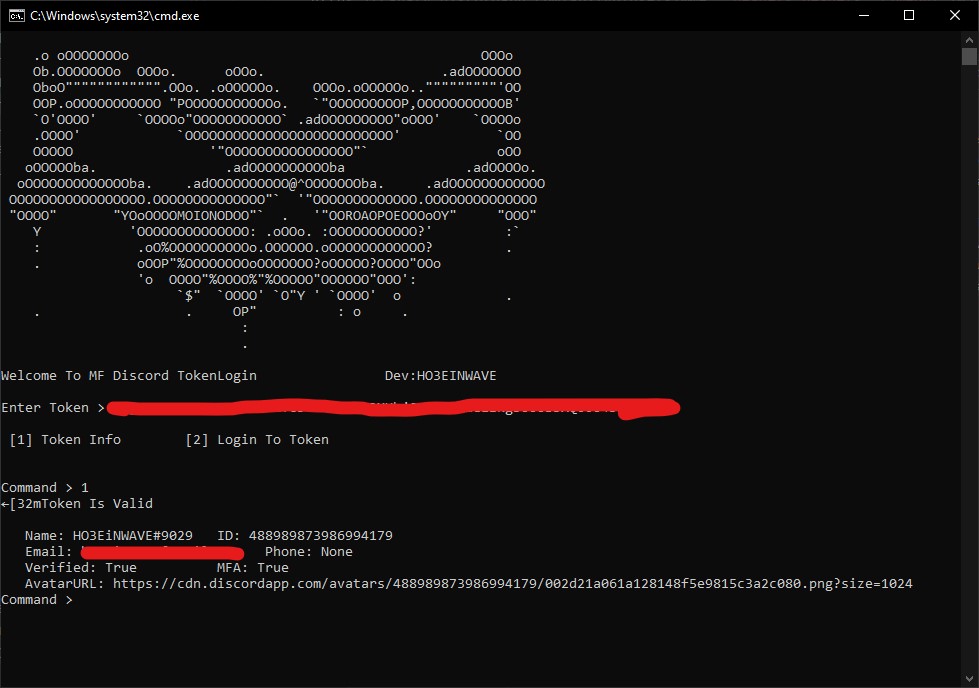Maximize the cmd.exe window
Viewport: 979px width, 688px height.
[909, 16]
